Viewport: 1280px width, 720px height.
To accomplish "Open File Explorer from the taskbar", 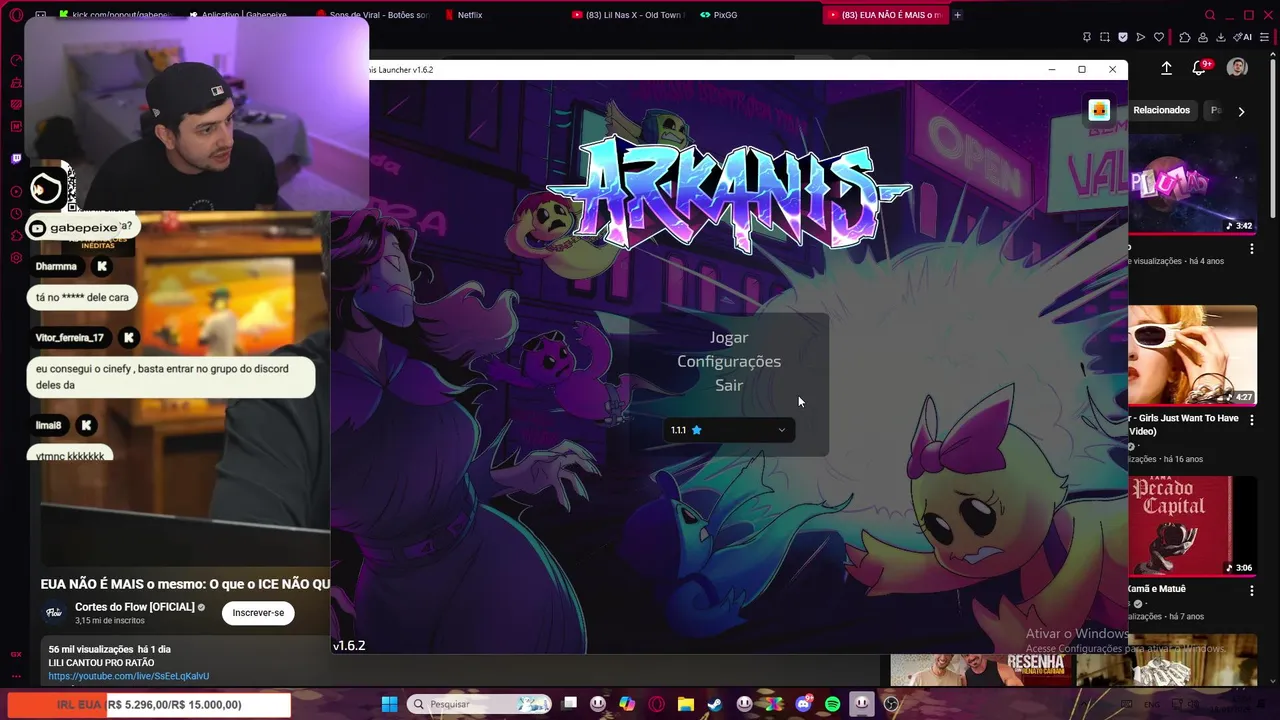I will [x=686, y=704].
